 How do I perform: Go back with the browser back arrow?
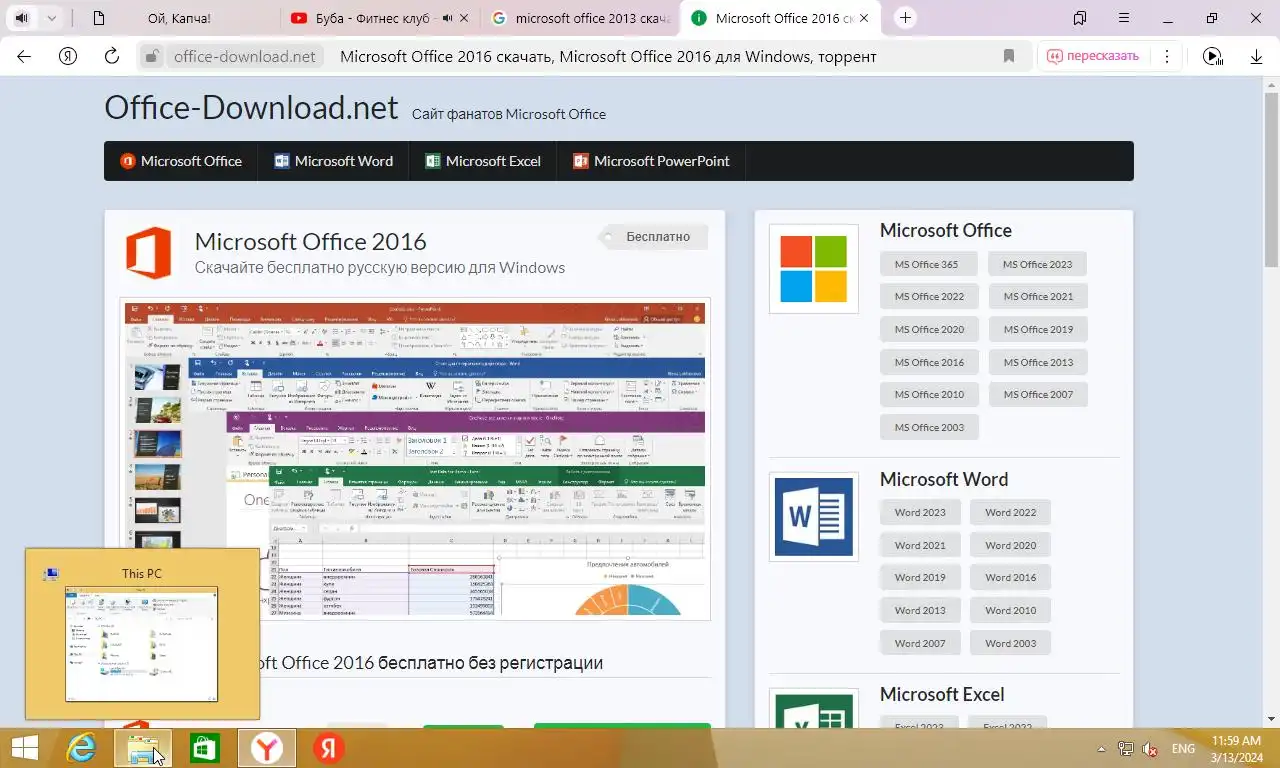click(24, 56)
